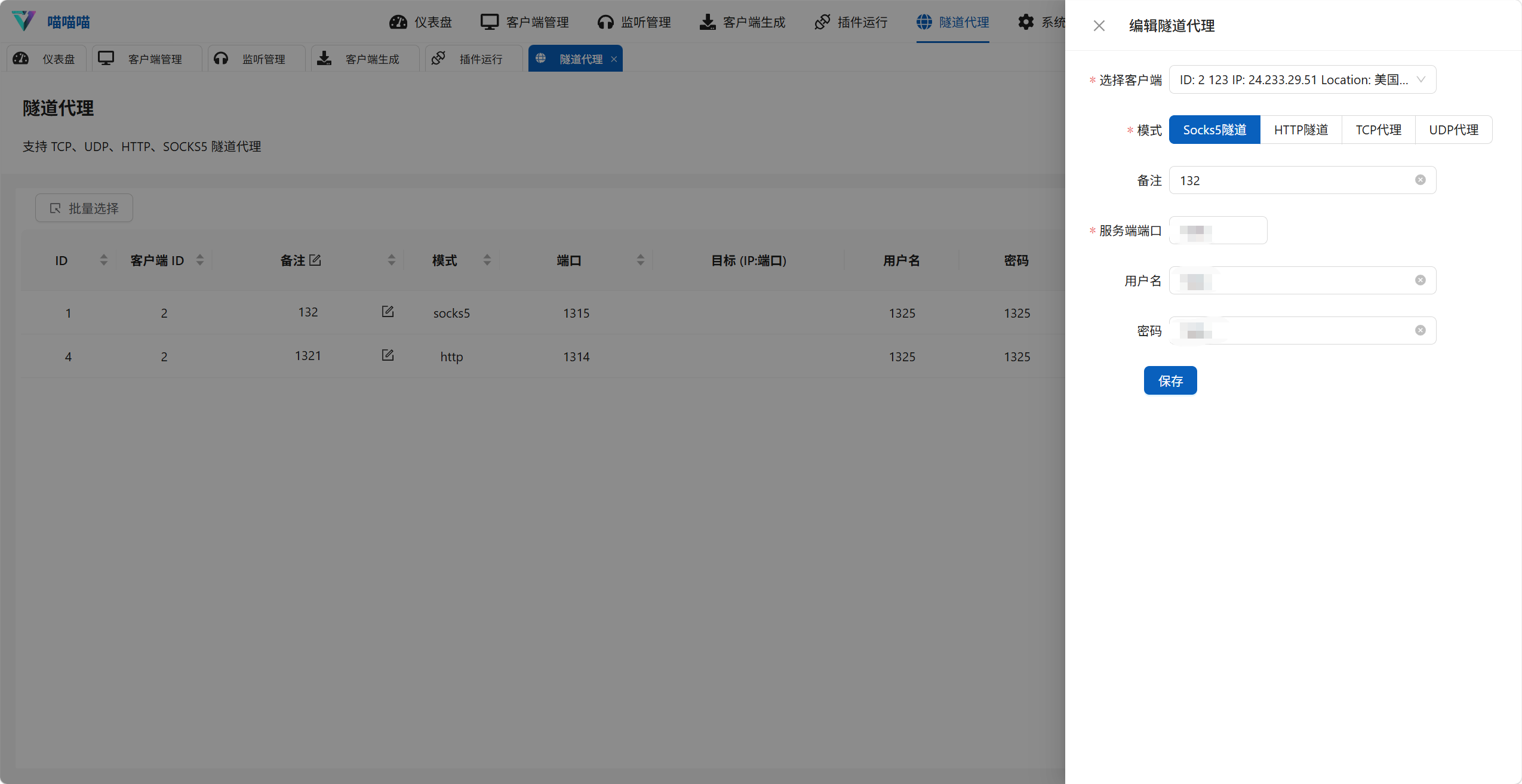
Task: Close the edit tunnel proxy drawer
Action: (x=1099, y=26)
